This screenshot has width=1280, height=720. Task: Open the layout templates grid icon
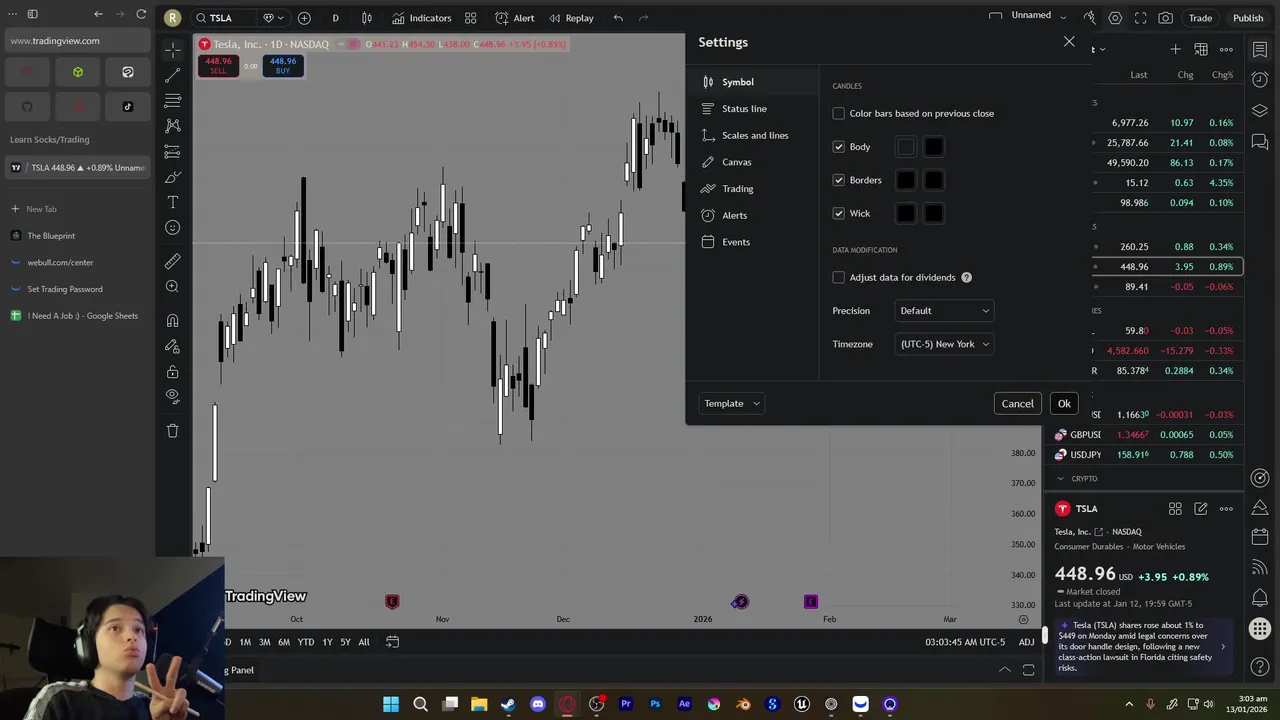[x=470, y=18]
